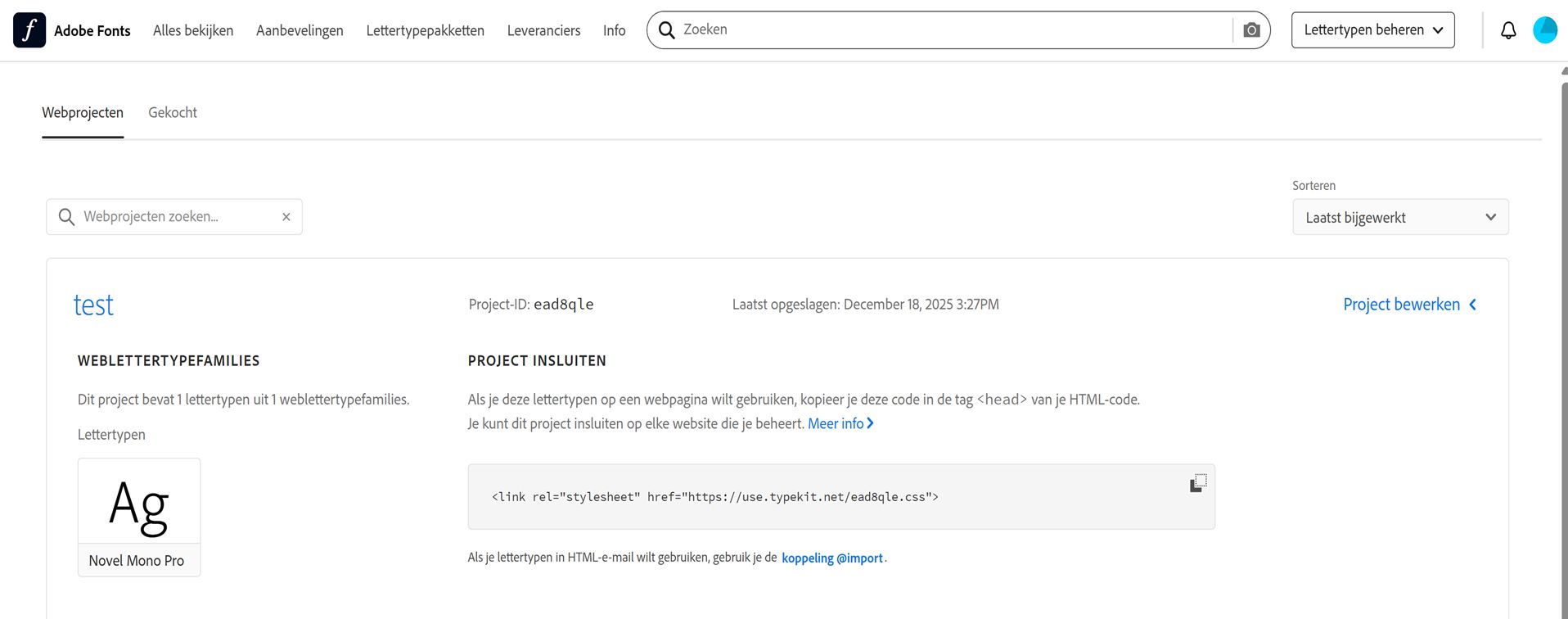Switch to the Webprojecten tab

(83, 113)
